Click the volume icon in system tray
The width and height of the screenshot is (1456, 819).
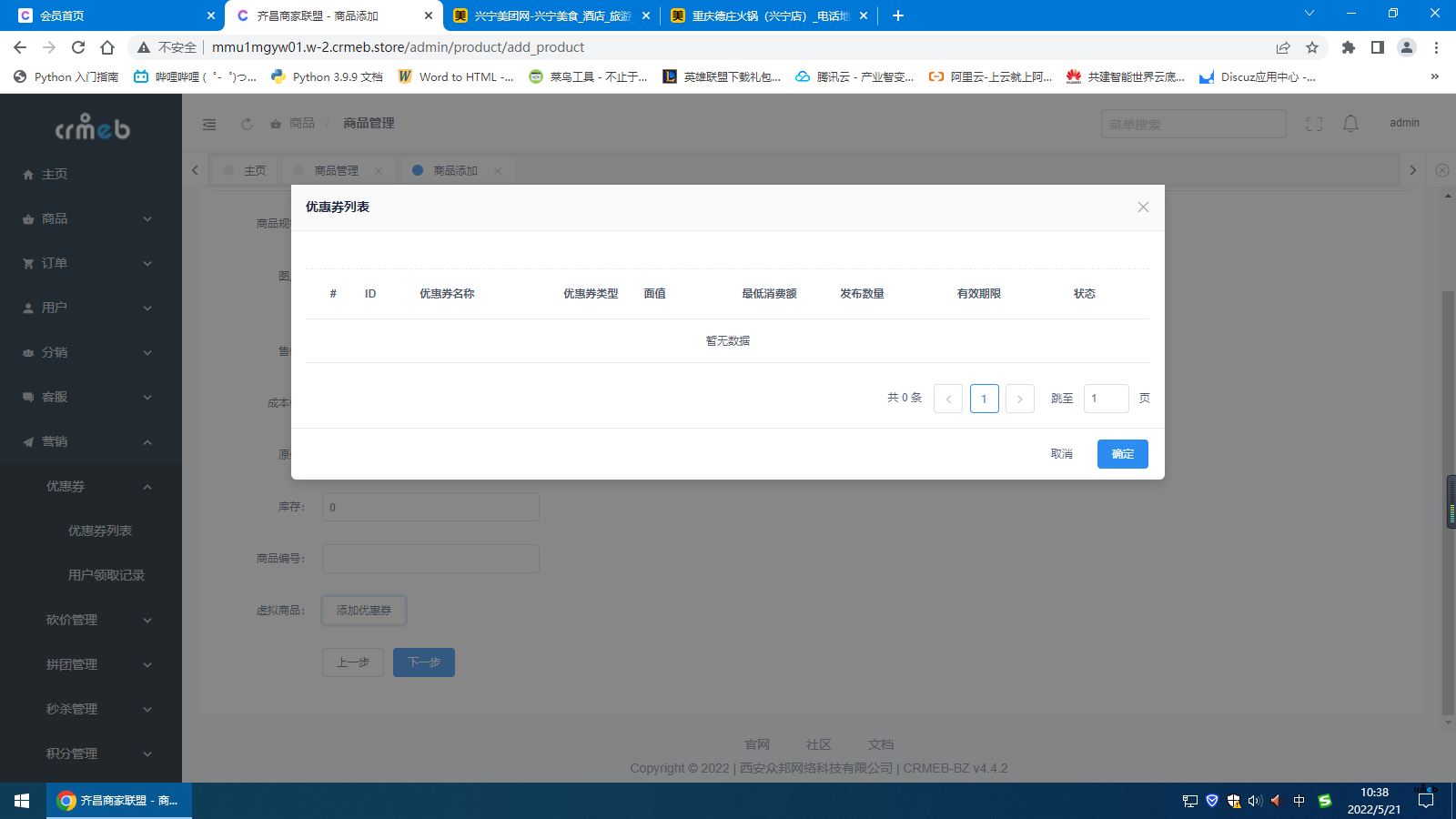(1255, 801)
